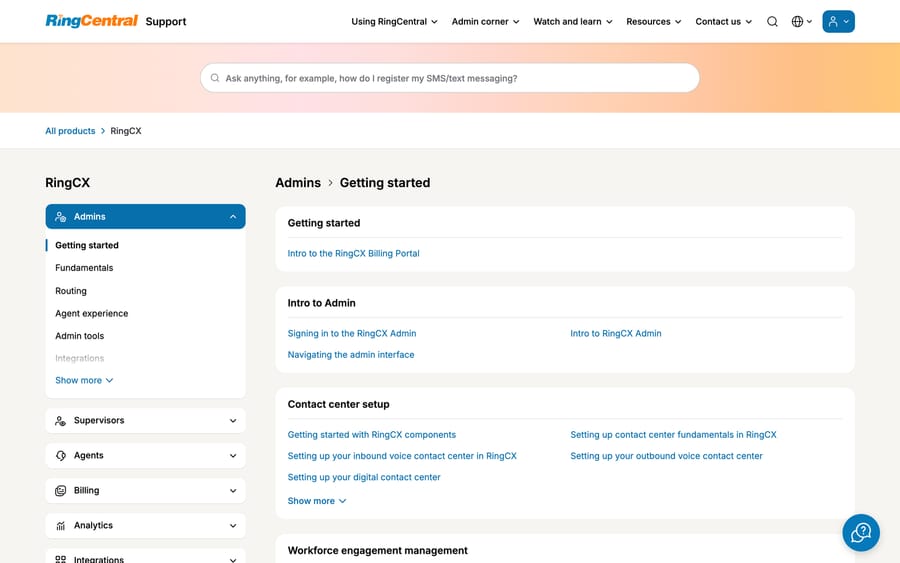Select the faded Integrations sidebar item
900x563 pixels.
point(79,358)
